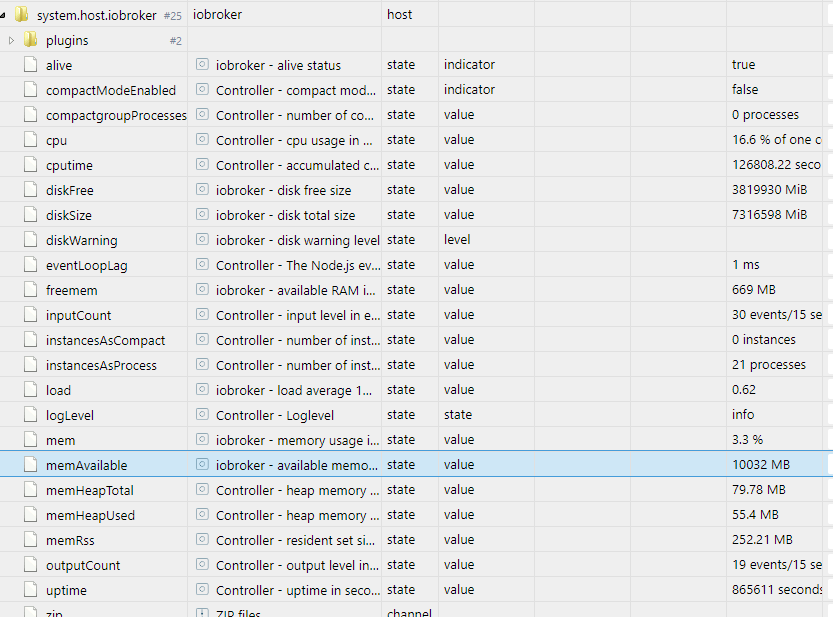Click the value '79.78 MB'
The width and height of the screenshot is (833, 617).
point(759,489)
